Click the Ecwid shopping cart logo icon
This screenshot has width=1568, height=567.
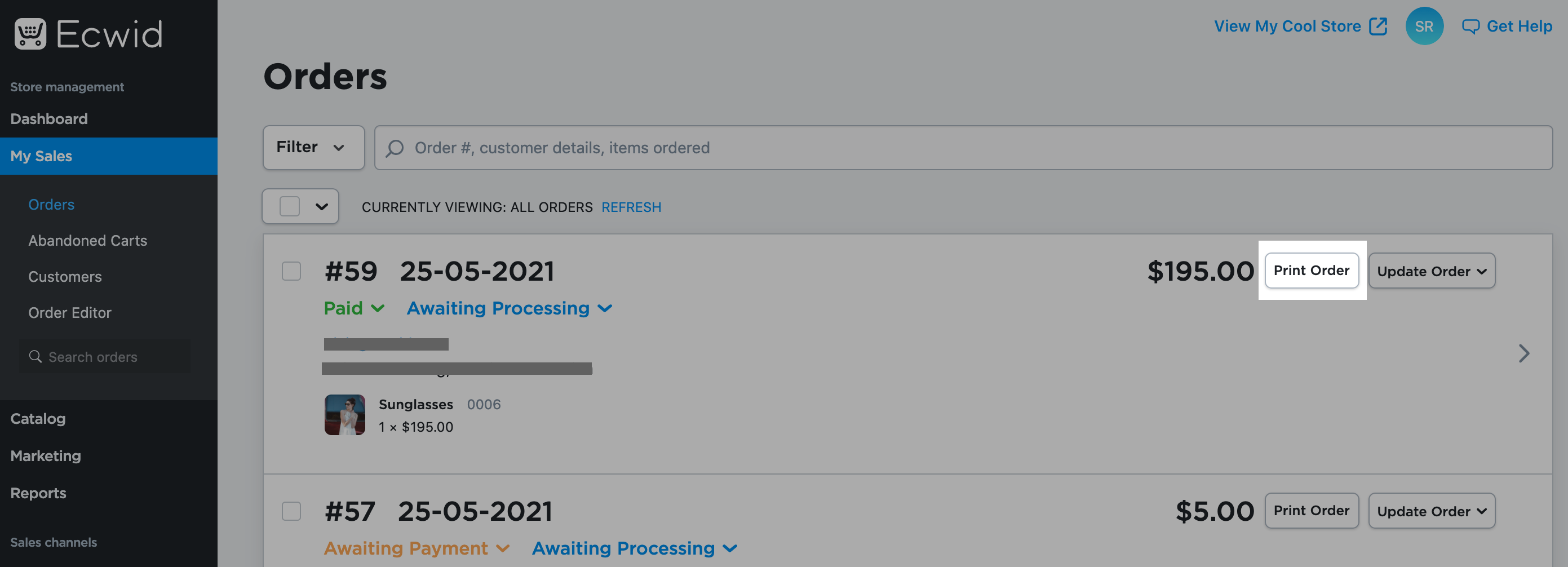pos(30,34)
